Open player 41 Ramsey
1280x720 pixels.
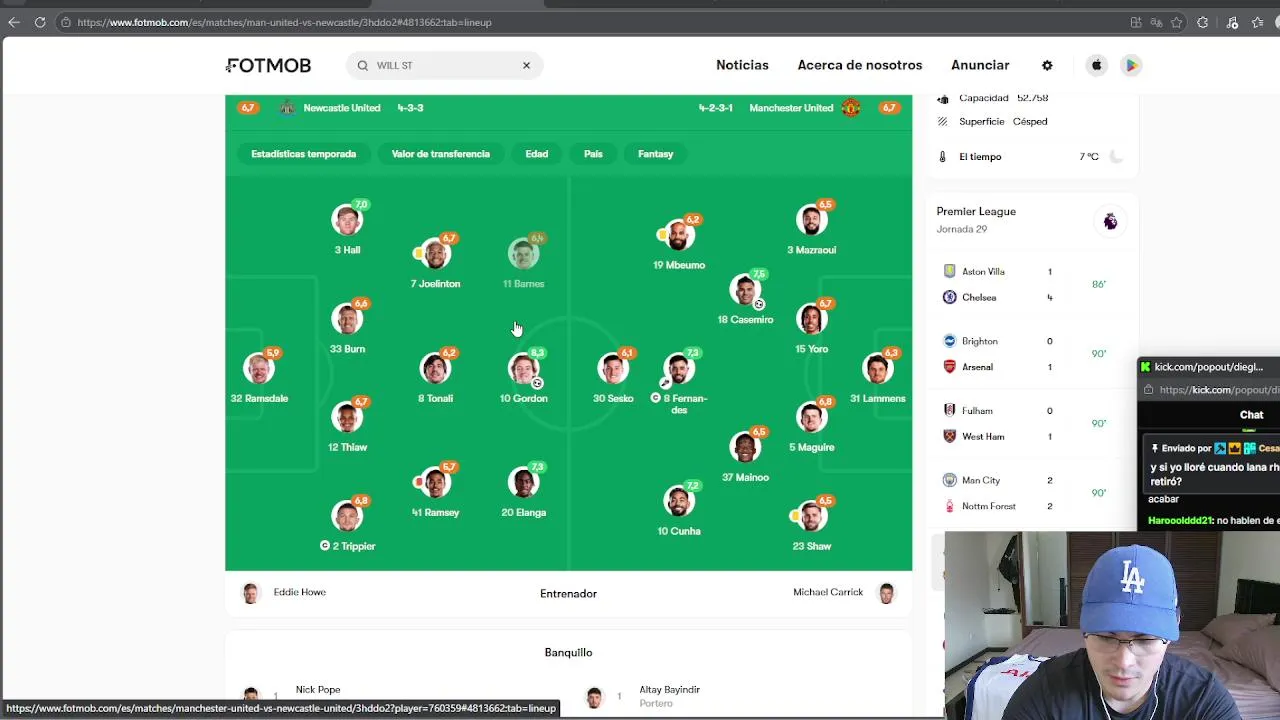435,490
